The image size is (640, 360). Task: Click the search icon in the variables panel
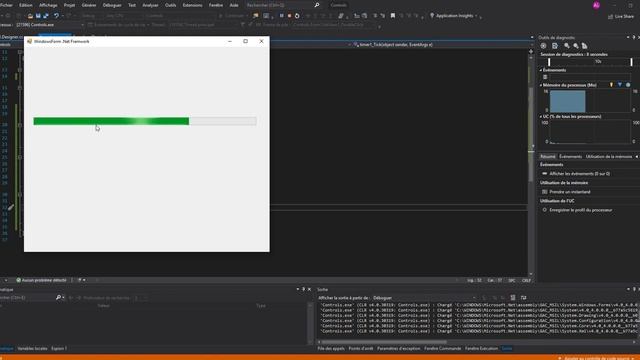(x=58, y=298)
